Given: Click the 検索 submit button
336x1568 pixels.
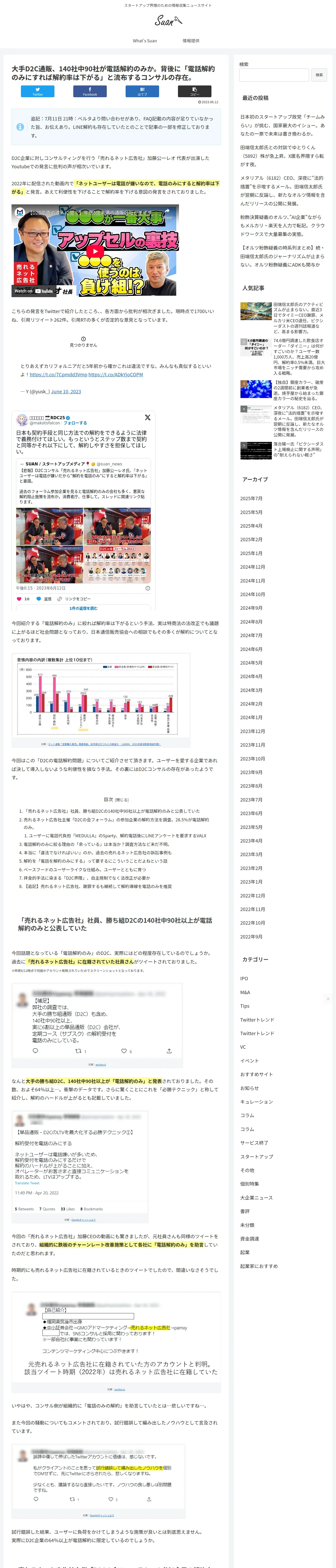Looking at the screenshot, I should point(319,75).
